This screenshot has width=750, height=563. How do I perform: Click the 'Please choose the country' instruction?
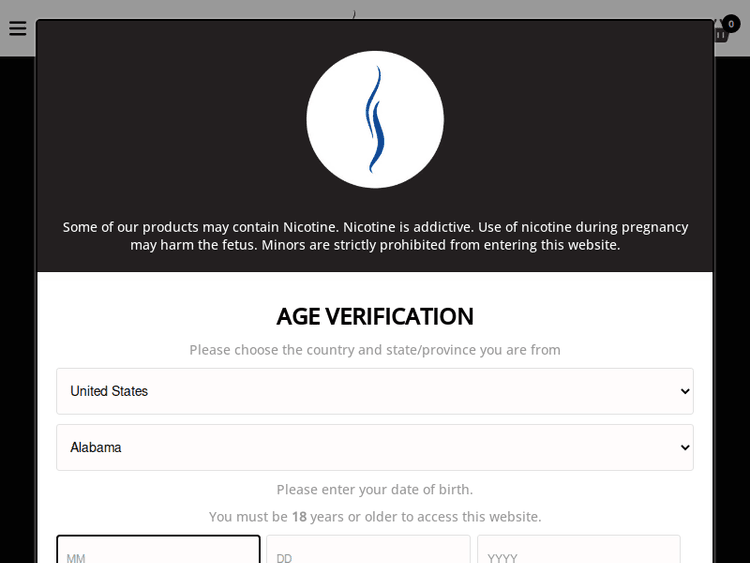pos(375,350)
